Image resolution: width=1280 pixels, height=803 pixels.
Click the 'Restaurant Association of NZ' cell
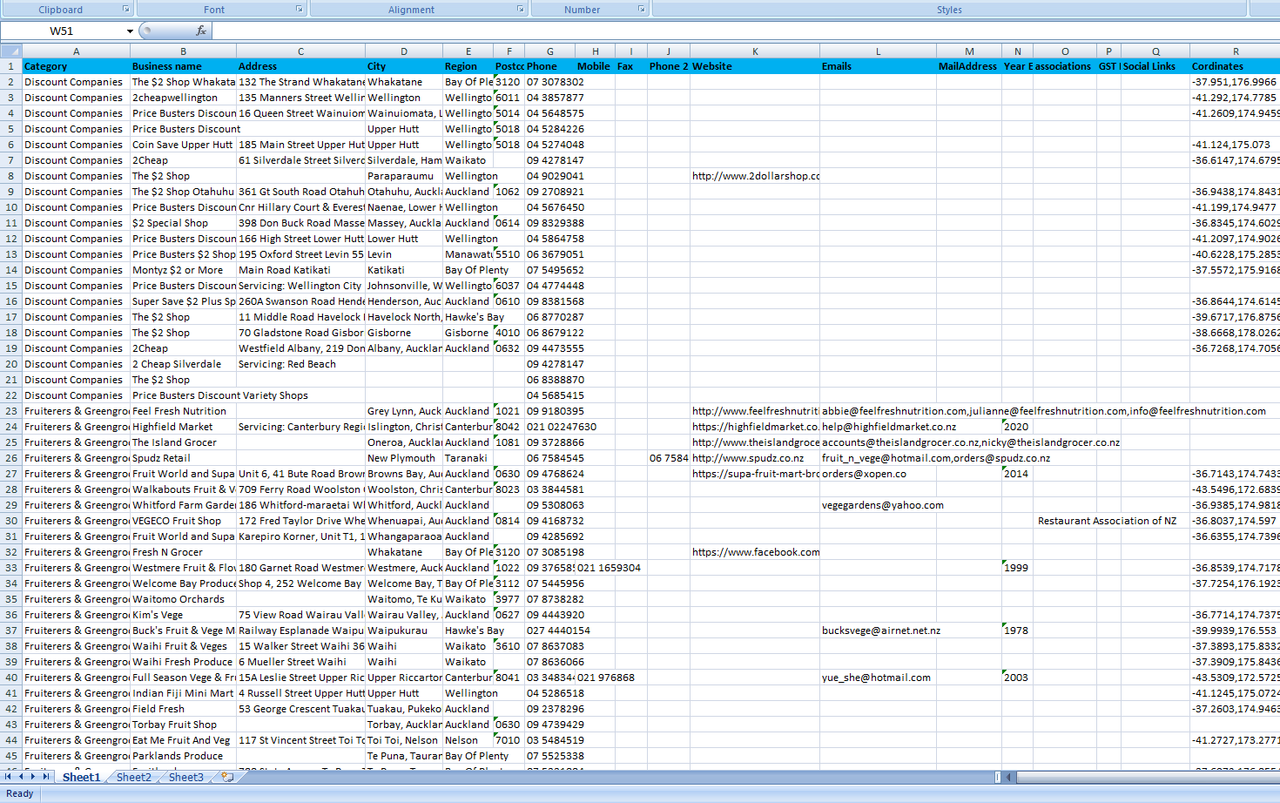point(1106,521)
